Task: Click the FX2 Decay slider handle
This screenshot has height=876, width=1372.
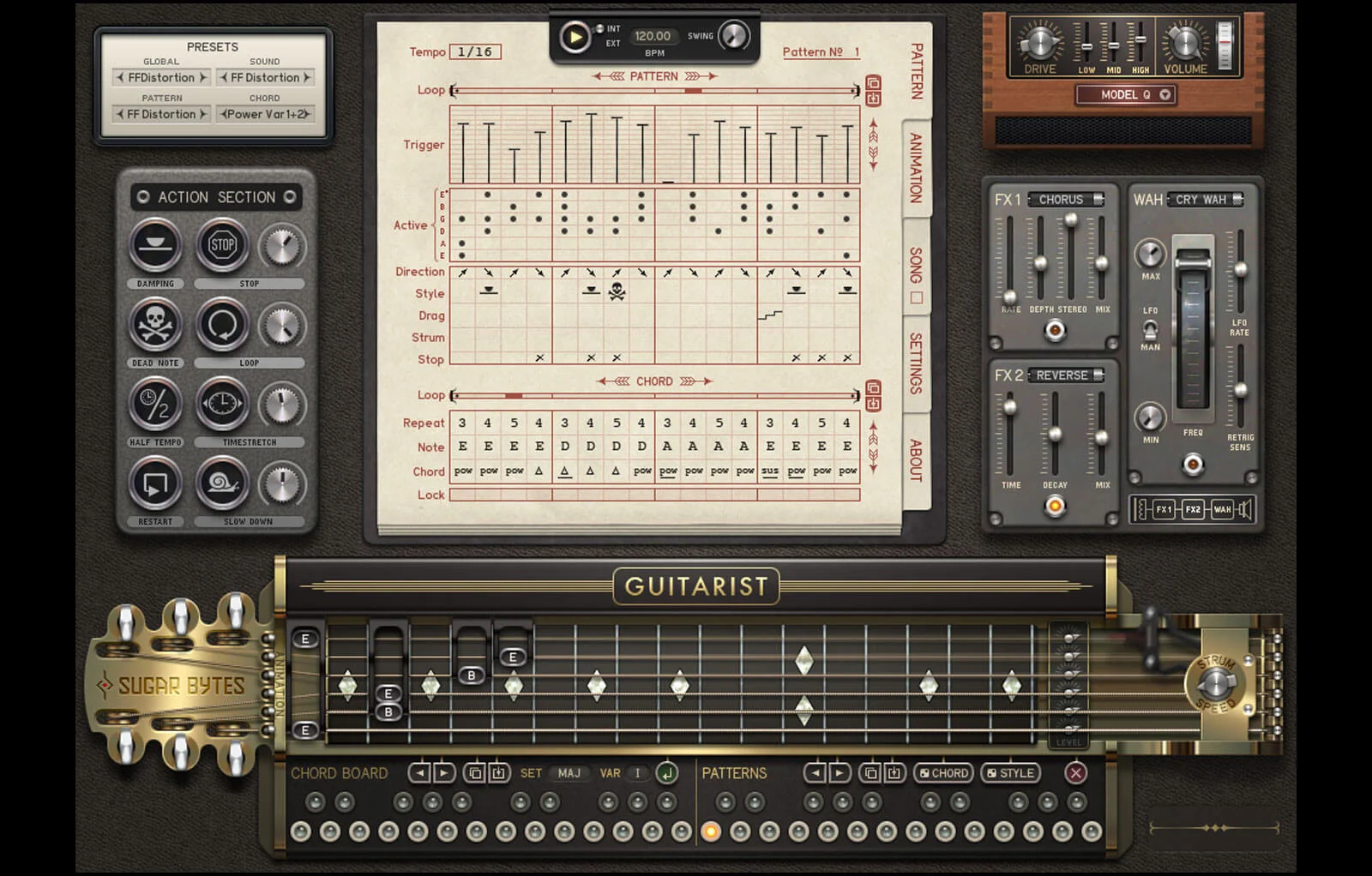Action: [1056, 435]
